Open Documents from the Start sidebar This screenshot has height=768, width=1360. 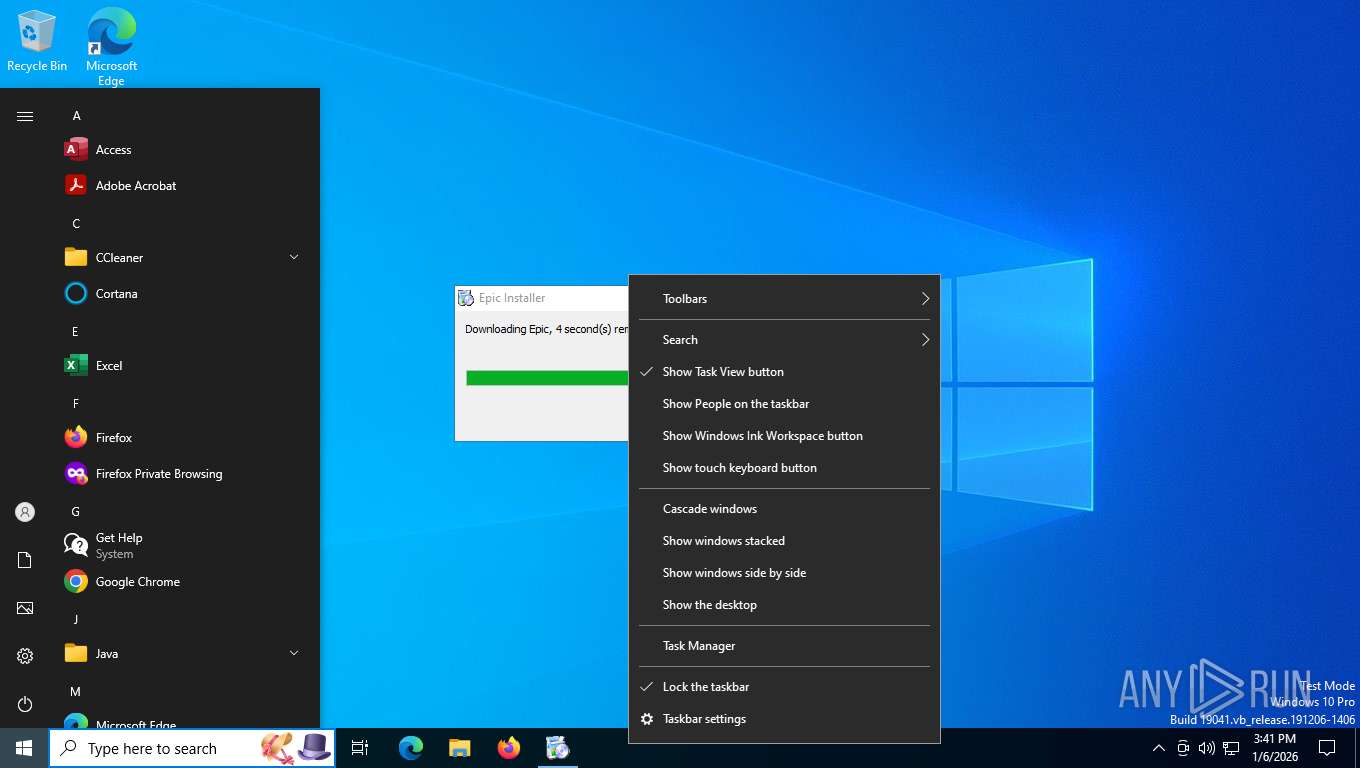25,560
